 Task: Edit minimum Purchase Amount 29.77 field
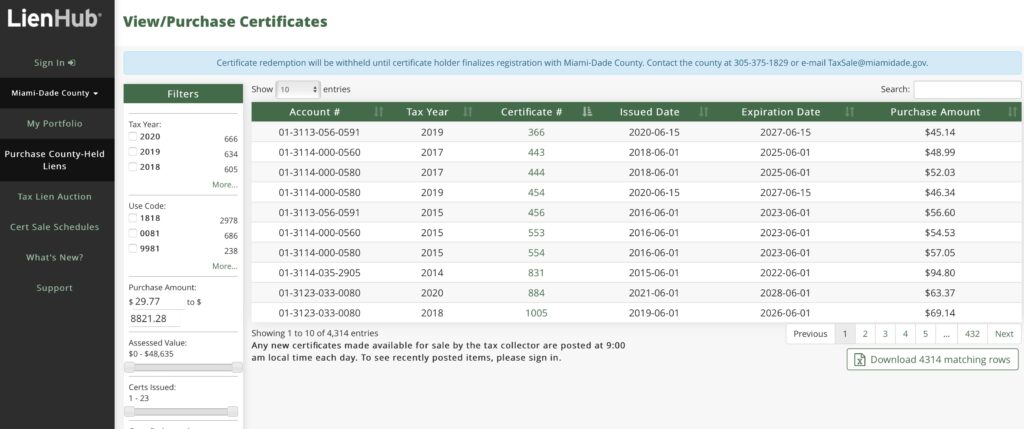pos(159,302)
